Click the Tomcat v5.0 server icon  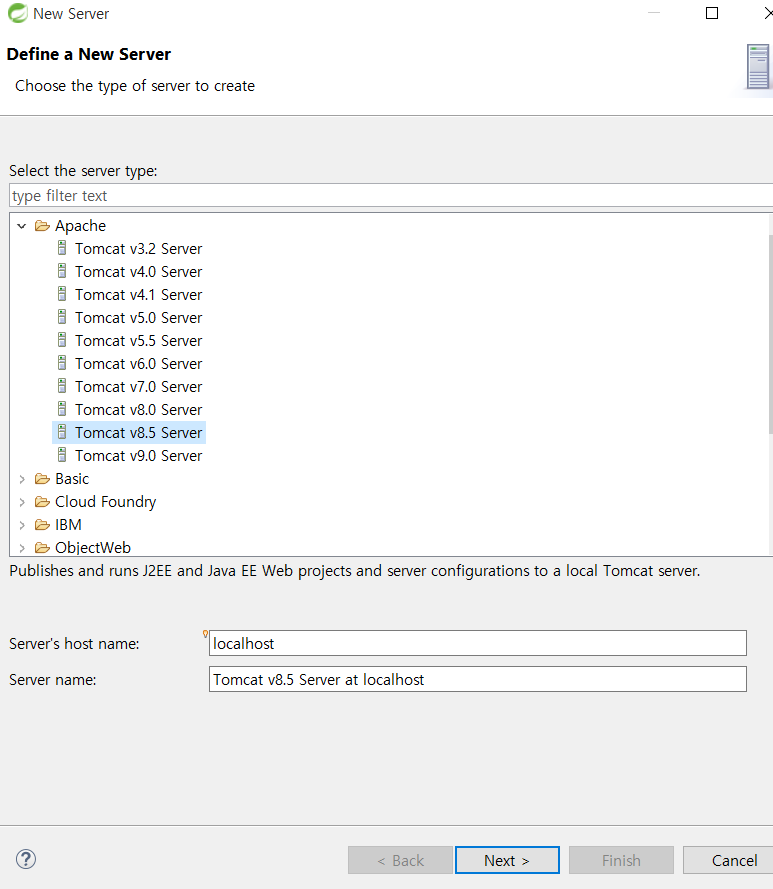[62, 317]
